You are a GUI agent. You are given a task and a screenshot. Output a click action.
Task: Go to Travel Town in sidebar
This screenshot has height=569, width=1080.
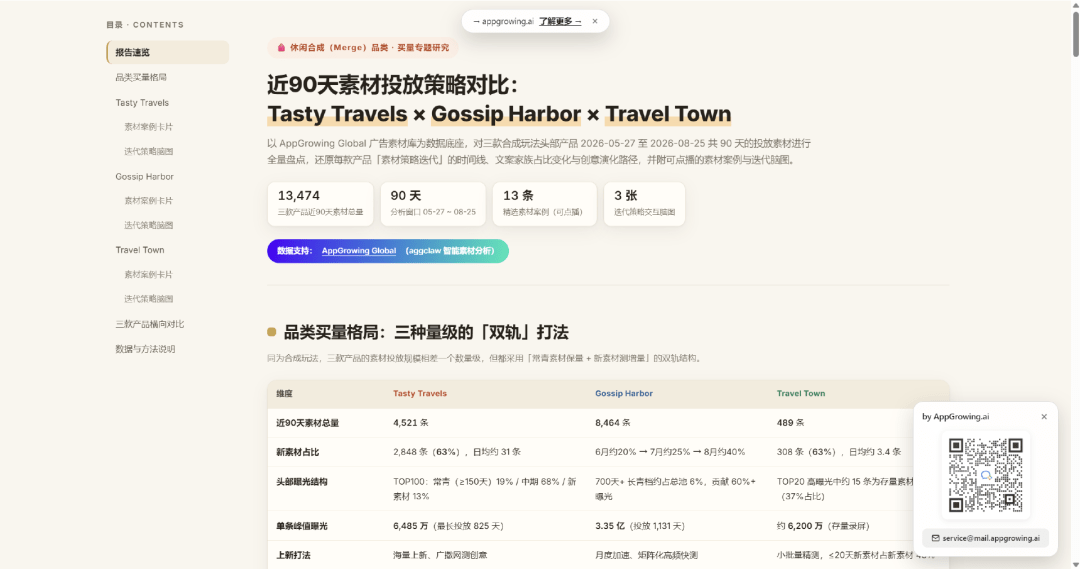coord(140,250)
